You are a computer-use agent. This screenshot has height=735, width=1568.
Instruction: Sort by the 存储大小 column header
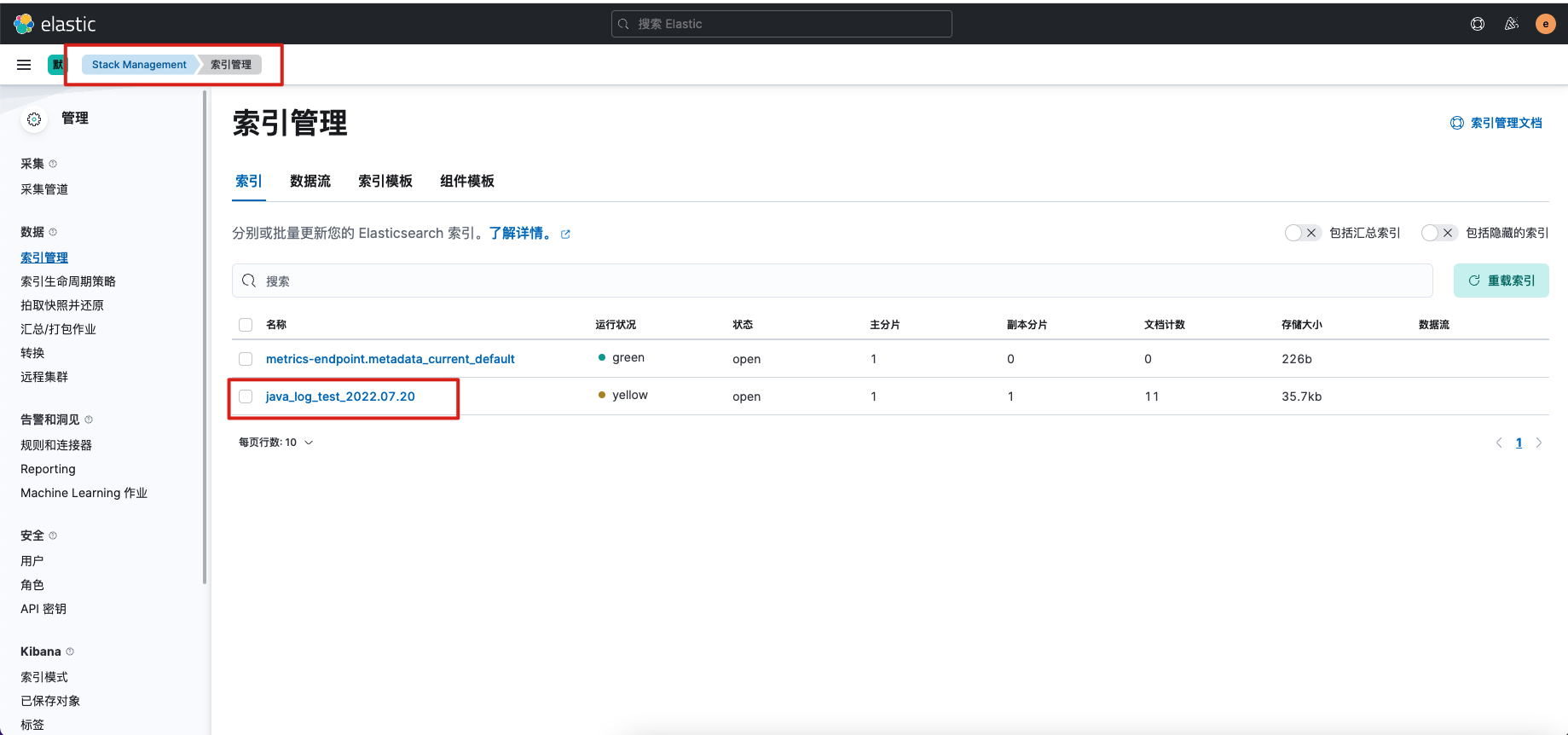click(1302, 325)
